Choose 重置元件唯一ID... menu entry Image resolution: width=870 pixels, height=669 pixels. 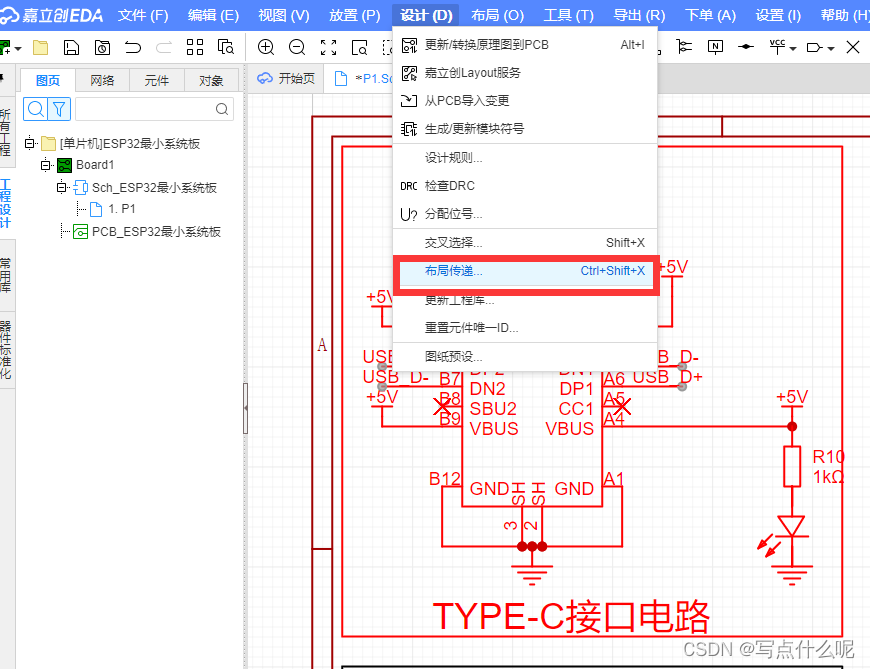pyautogui.click(x=525, y=328)
